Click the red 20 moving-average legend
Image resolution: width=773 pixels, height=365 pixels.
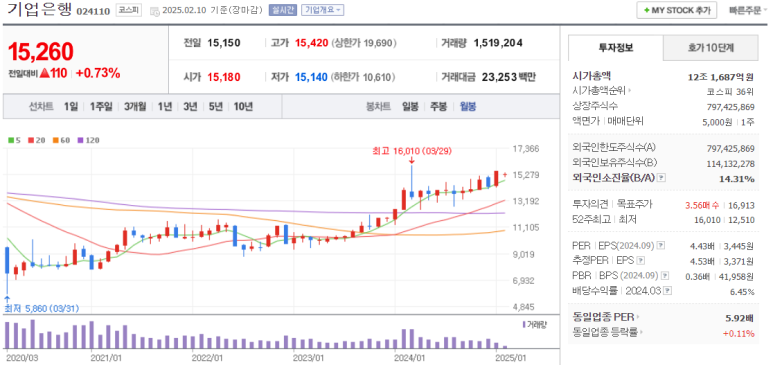(x=36, y=140)
